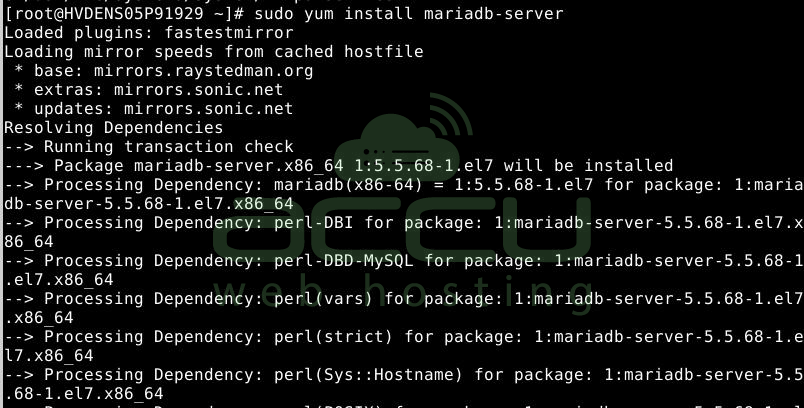Click 'Loaded plugins: fastestmirror' line
The image size is (804, 408).
point(149,33)
